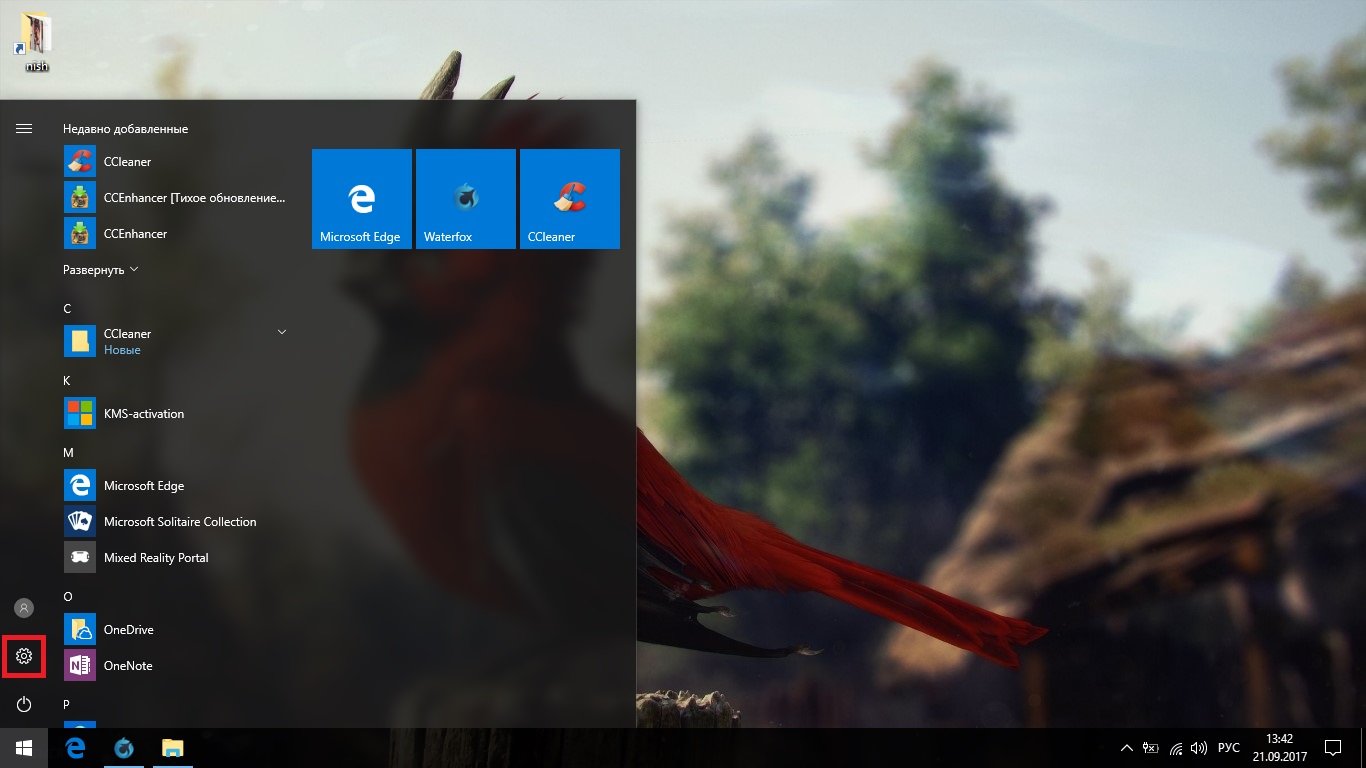
Task: Click the Недавно добавленные heading
Action: (x=125, y=129)
